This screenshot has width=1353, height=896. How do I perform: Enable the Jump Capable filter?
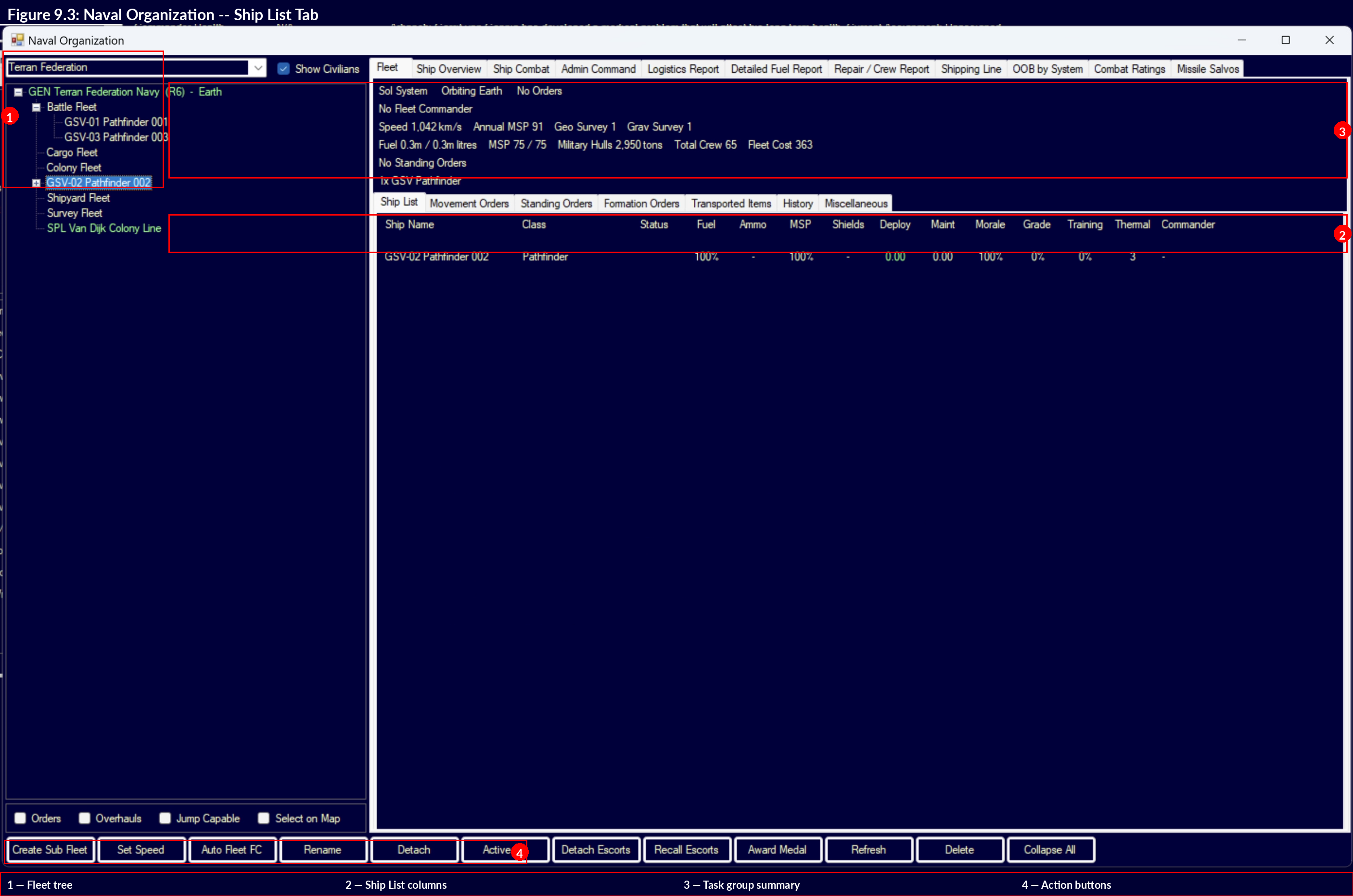tap(165, 818)
